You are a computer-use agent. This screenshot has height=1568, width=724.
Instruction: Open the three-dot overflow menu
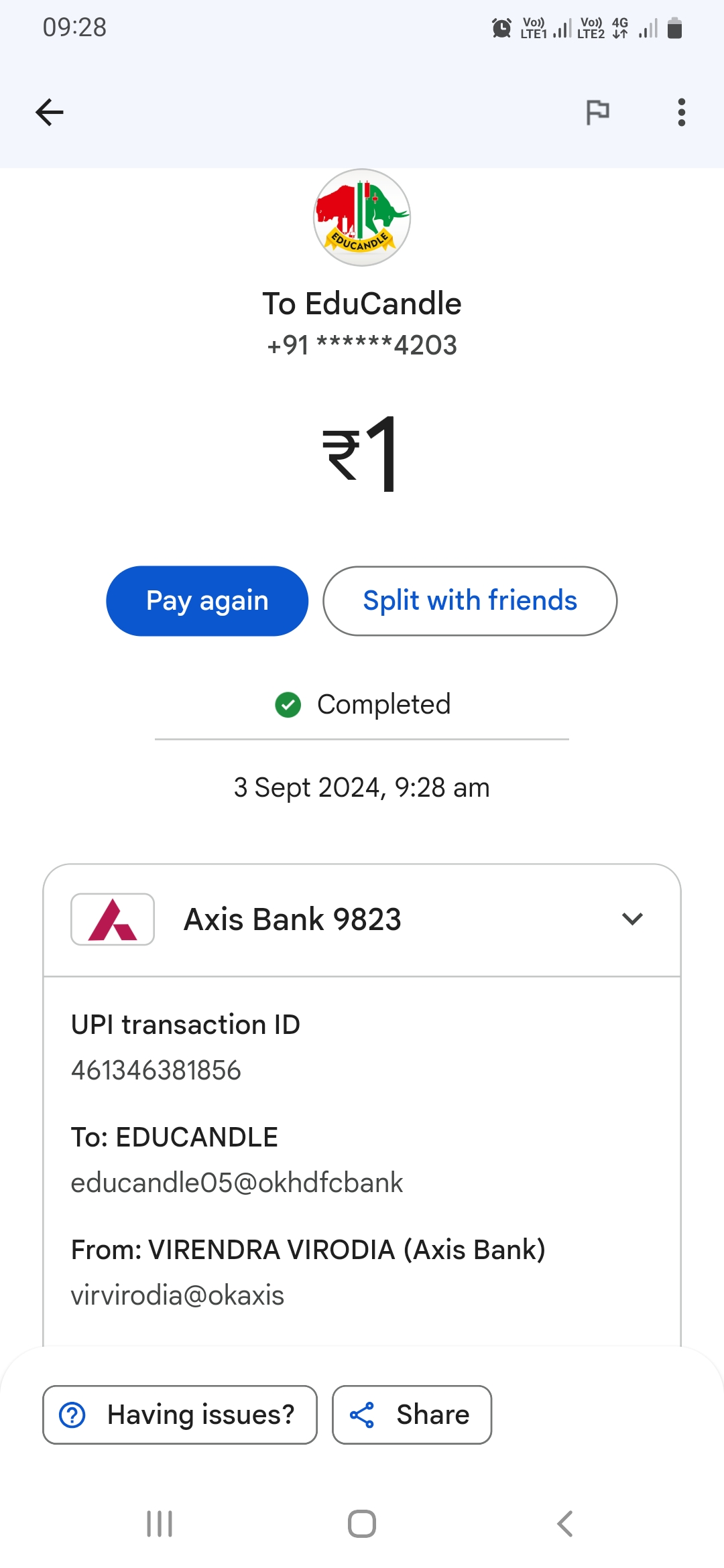coord(681,112)
